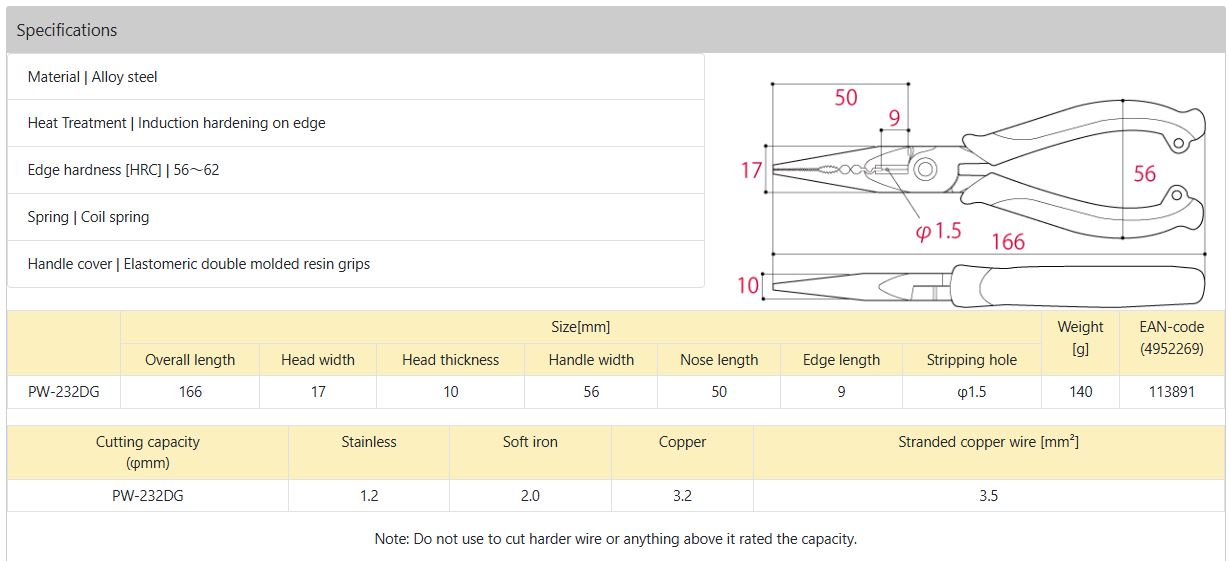Select PW-232DG in the size table

64,392
